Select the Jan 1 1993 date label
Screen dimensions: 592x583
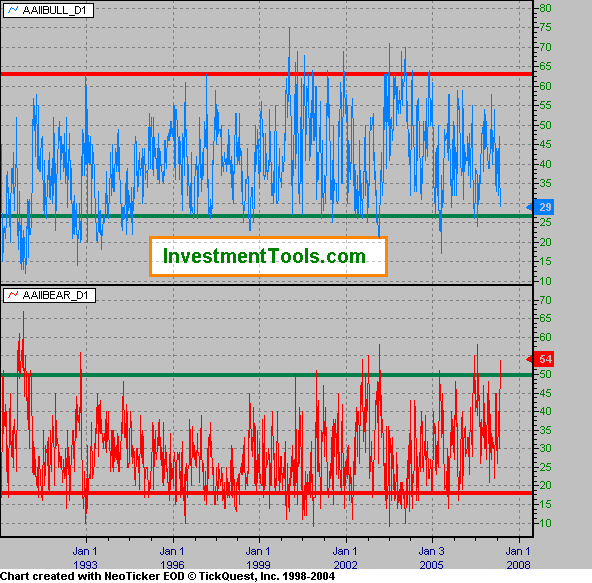[x=85, y=558]
